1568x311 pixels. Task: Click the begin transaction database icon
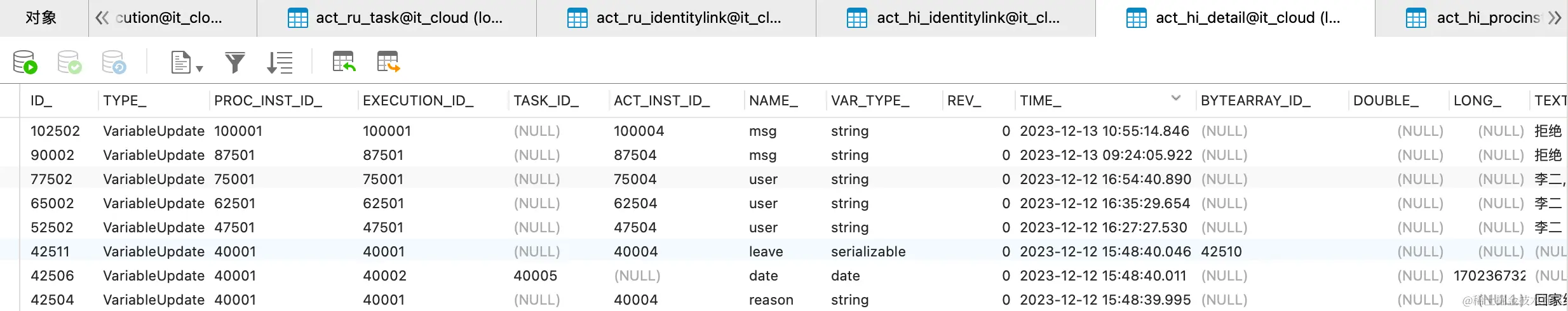[25, 62]
